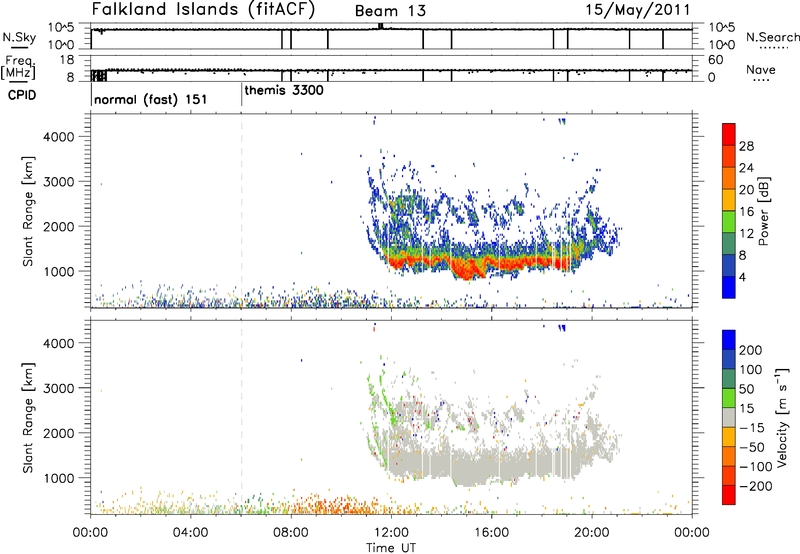Click the '4000' tick on power panel
Screen dimensions: 800x554
59,137
